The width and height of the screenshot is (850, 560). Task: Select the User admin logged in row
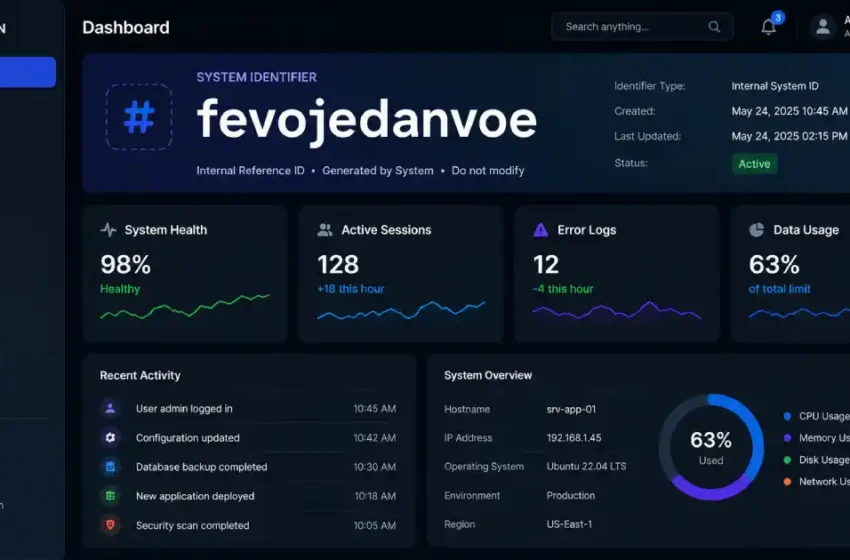tap(248, 408)
